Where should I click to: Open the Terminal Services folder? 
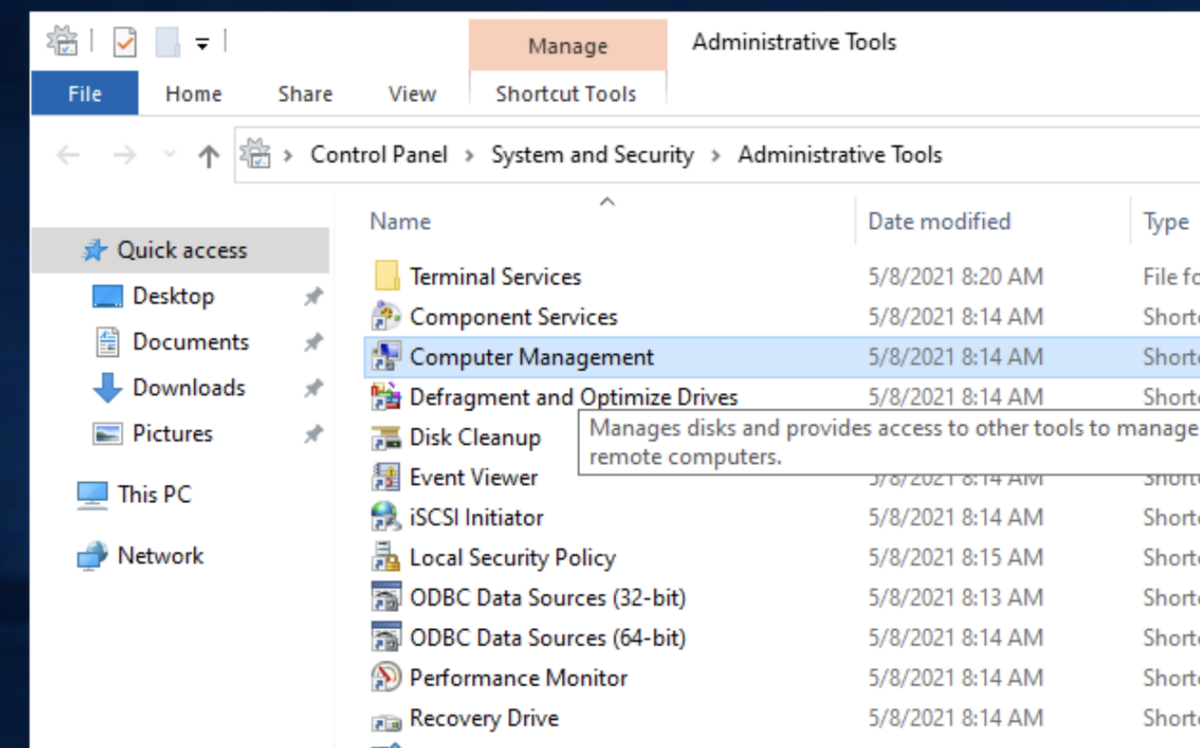(495, 277)
